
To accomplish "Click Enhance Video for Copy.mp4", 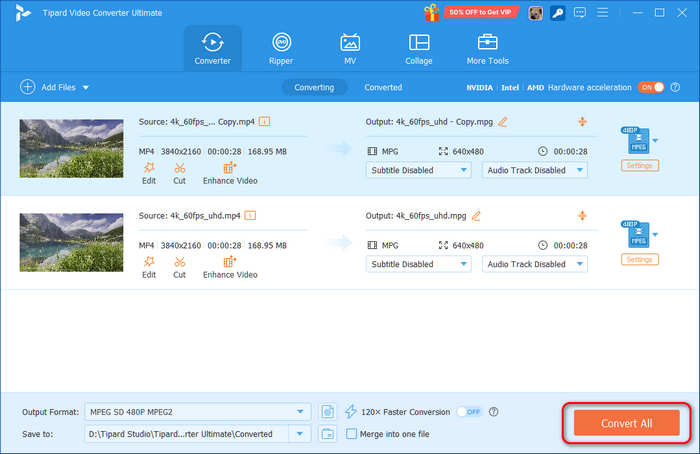I will click(x=230, y=173).
